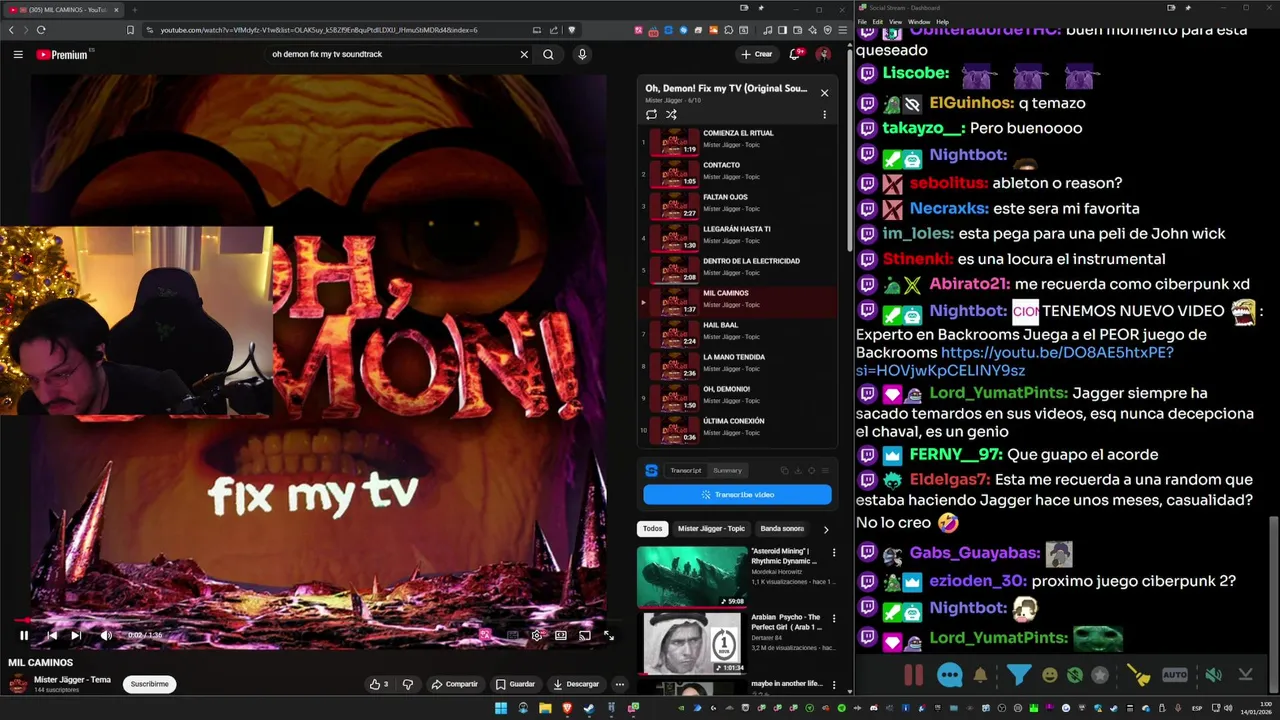Play FALTAN OJOS track from playlist
Screen dimensions: 1280x720
coord(738,205)
